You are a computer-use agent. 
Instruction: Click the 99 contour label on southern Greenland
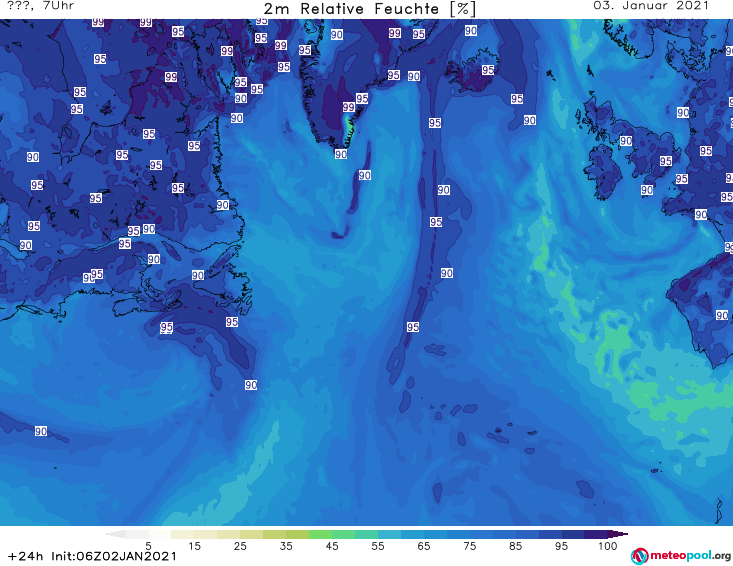point(348,107)
